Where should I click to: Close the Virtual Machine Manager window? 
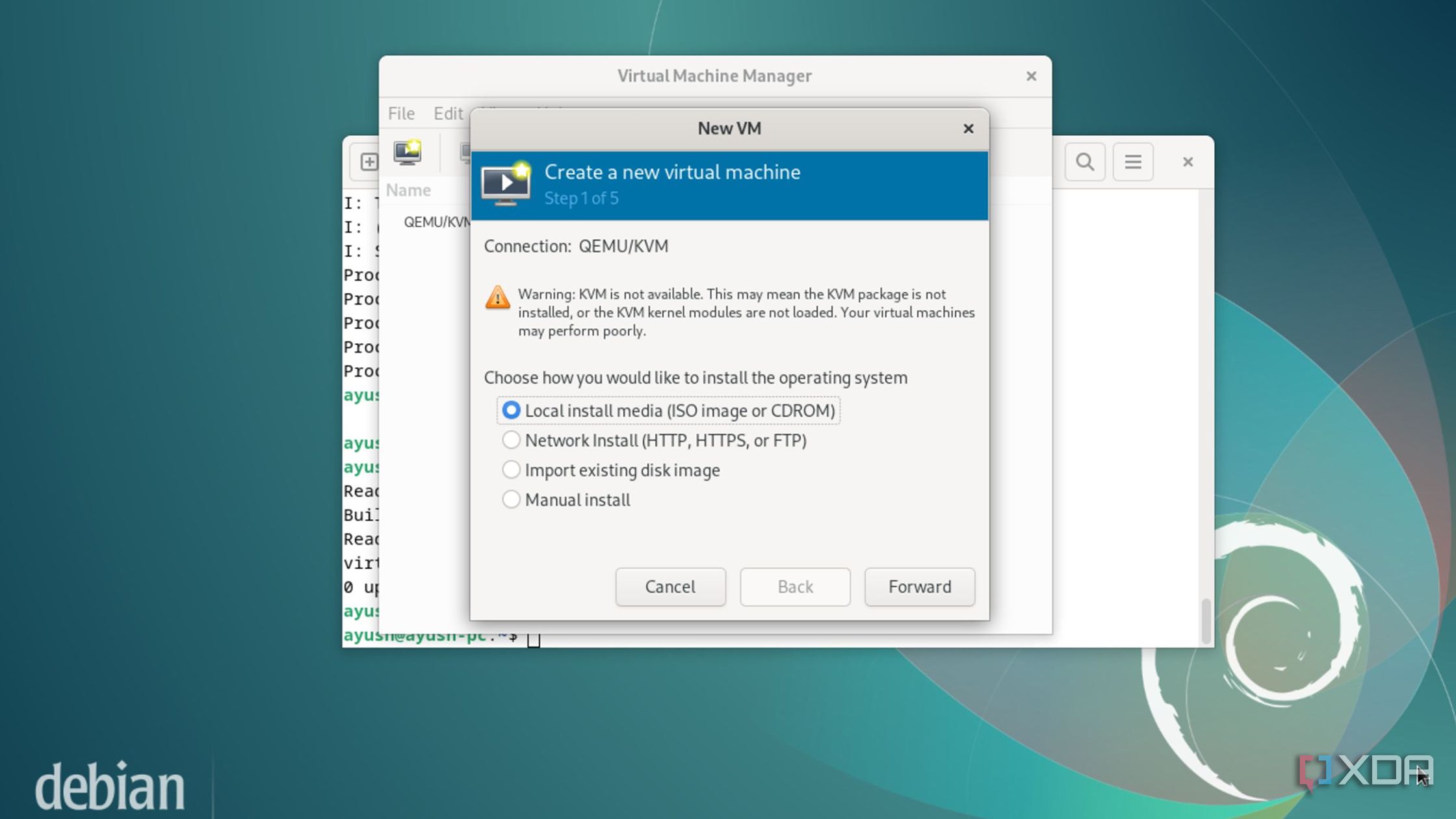tap(1031, 77)
